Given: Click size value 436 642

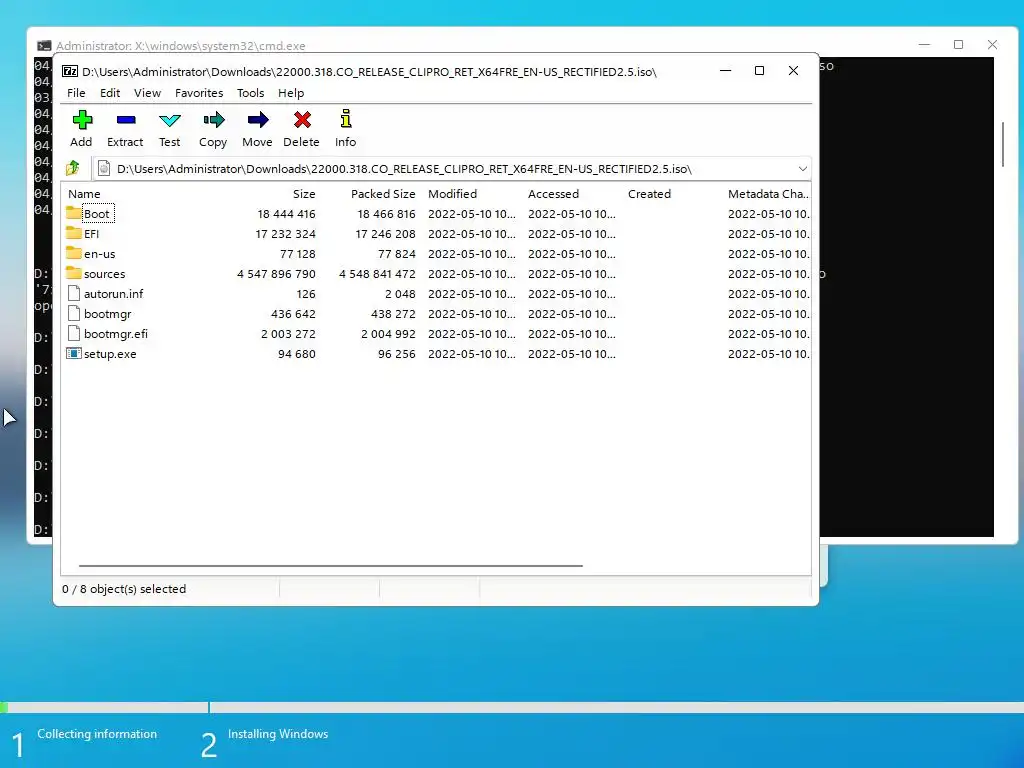Looking at the screenshot, I should (293, 314).
